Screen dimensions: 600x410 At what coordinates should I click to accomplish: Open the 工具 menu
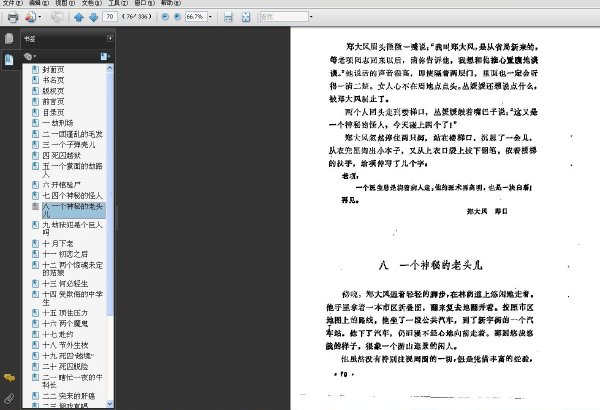[x=118, y=3]
